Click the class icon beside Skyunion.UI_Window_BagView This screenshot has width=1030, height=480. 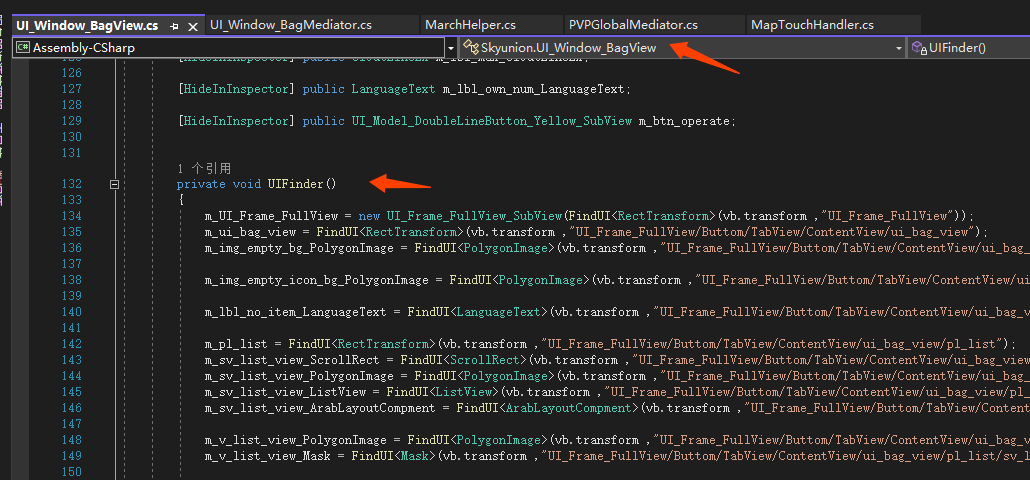pos(469,47)
